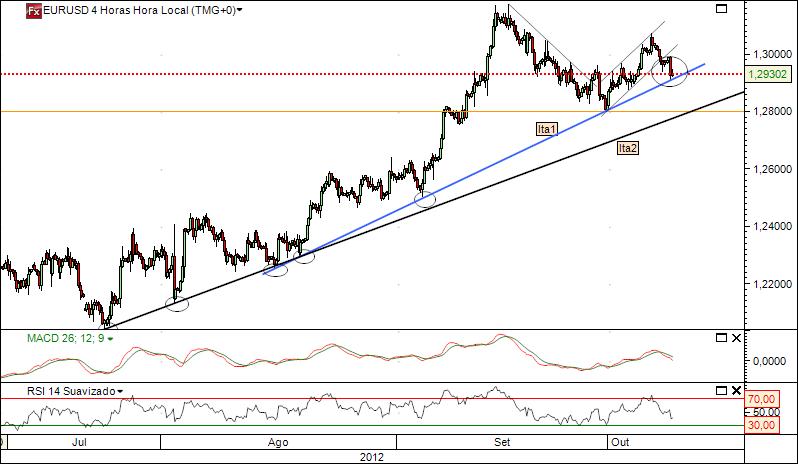Maximize the MACD indicator panel
The image size is (798, 464).
coord(721,338)
